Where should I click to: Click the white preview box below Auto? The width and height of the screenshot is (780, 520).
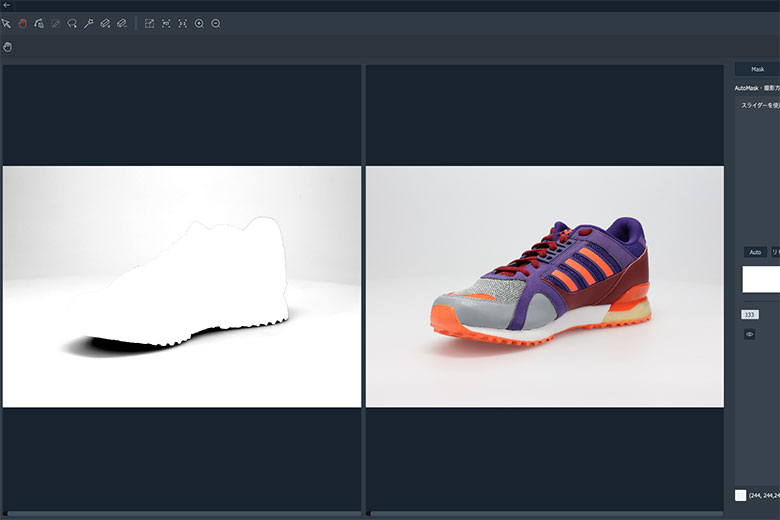click(760, 279)
